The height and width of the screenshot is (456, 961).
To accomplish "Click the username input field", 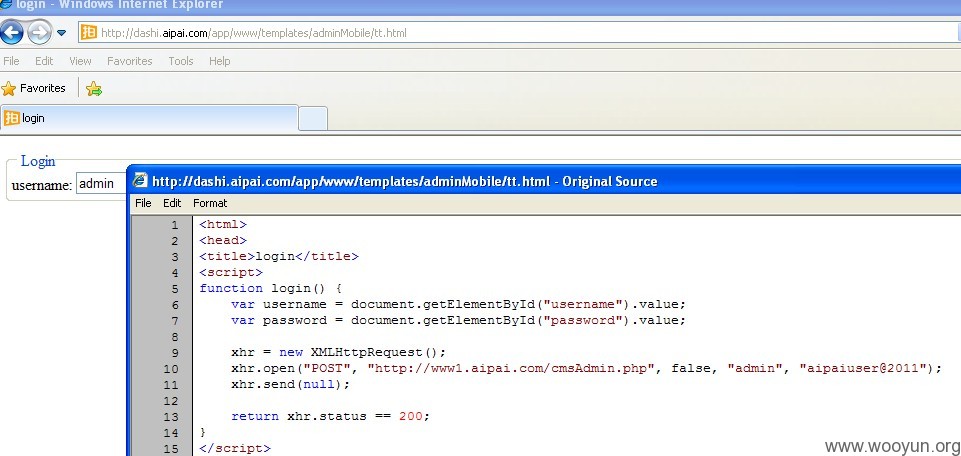I will click(101, 183).
